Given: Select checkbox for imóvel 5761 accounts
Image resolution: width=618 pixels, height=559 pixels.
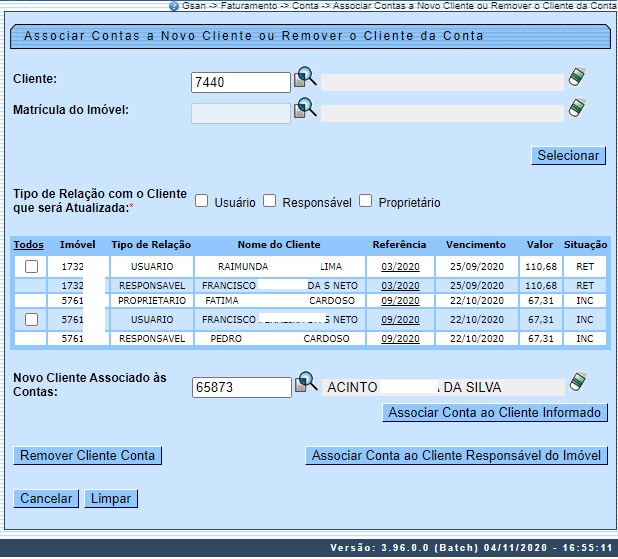Looking at the screenshot, I should pos(31,319).
